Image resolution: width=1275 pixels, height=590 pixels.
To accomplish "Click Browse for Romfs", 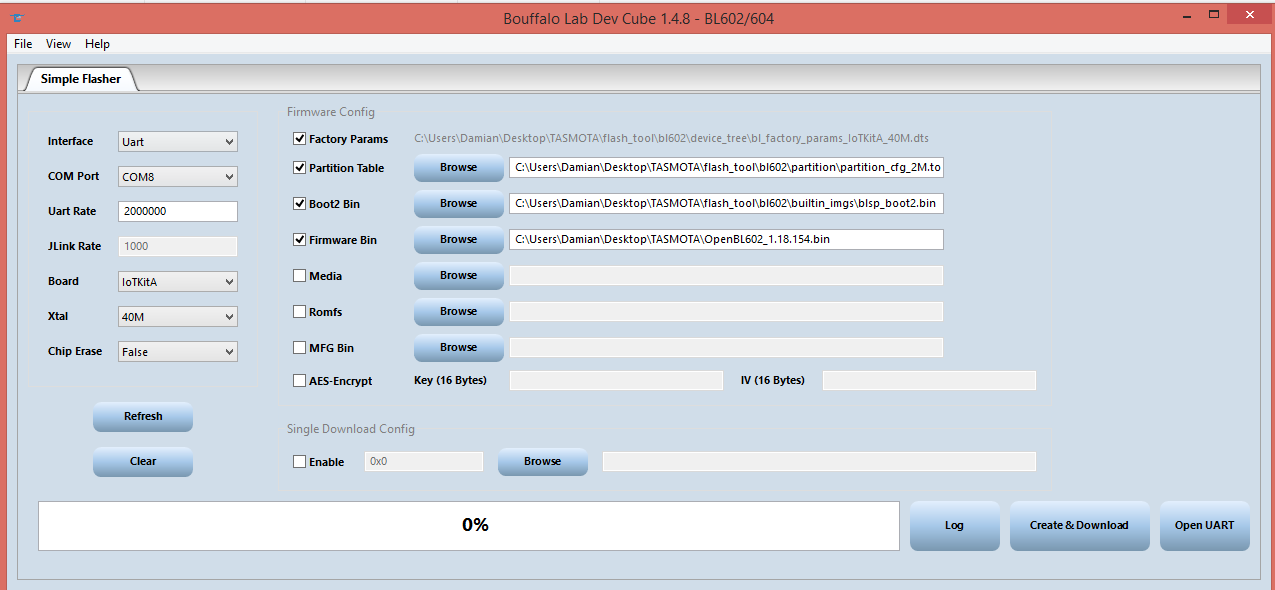I will pyautogui.click(x=458, y=312).
